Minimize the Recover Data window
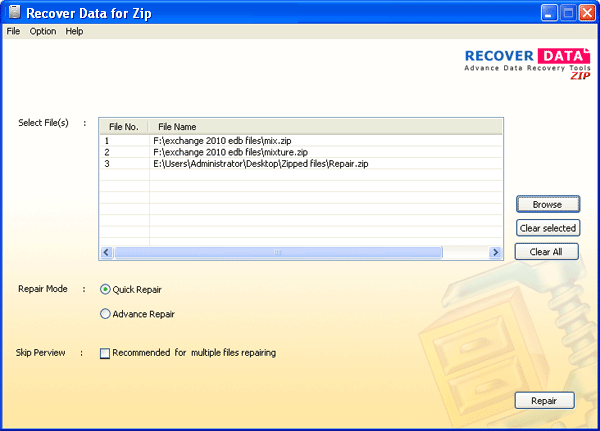 (x=549, y=13)
